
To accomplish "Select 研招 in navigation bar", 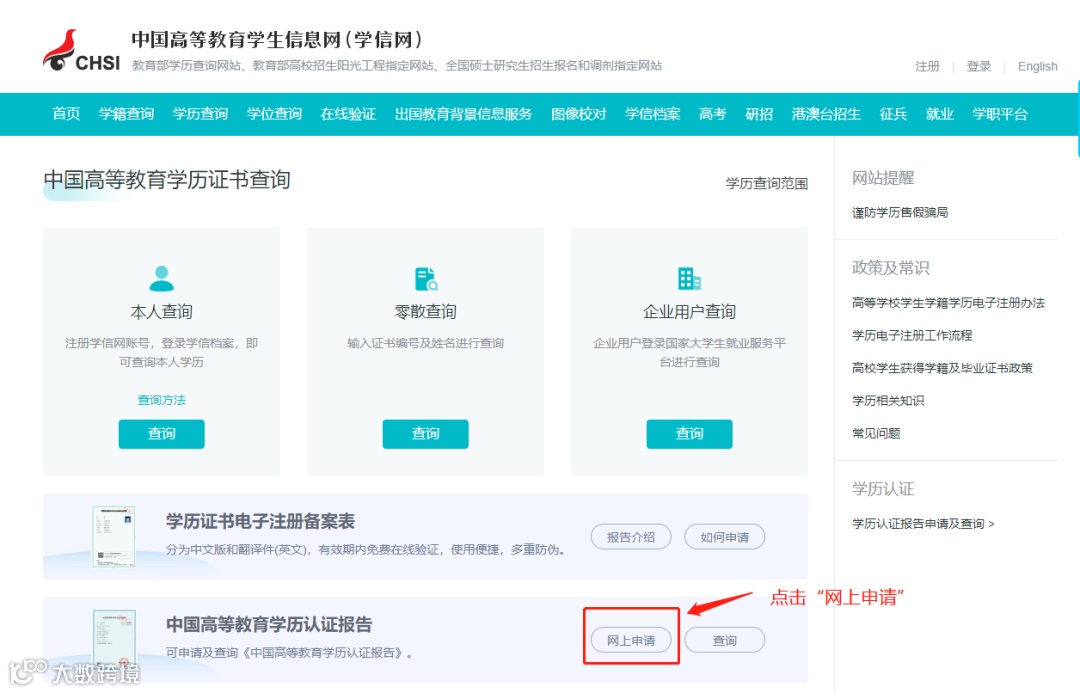I will click(759, 114).
